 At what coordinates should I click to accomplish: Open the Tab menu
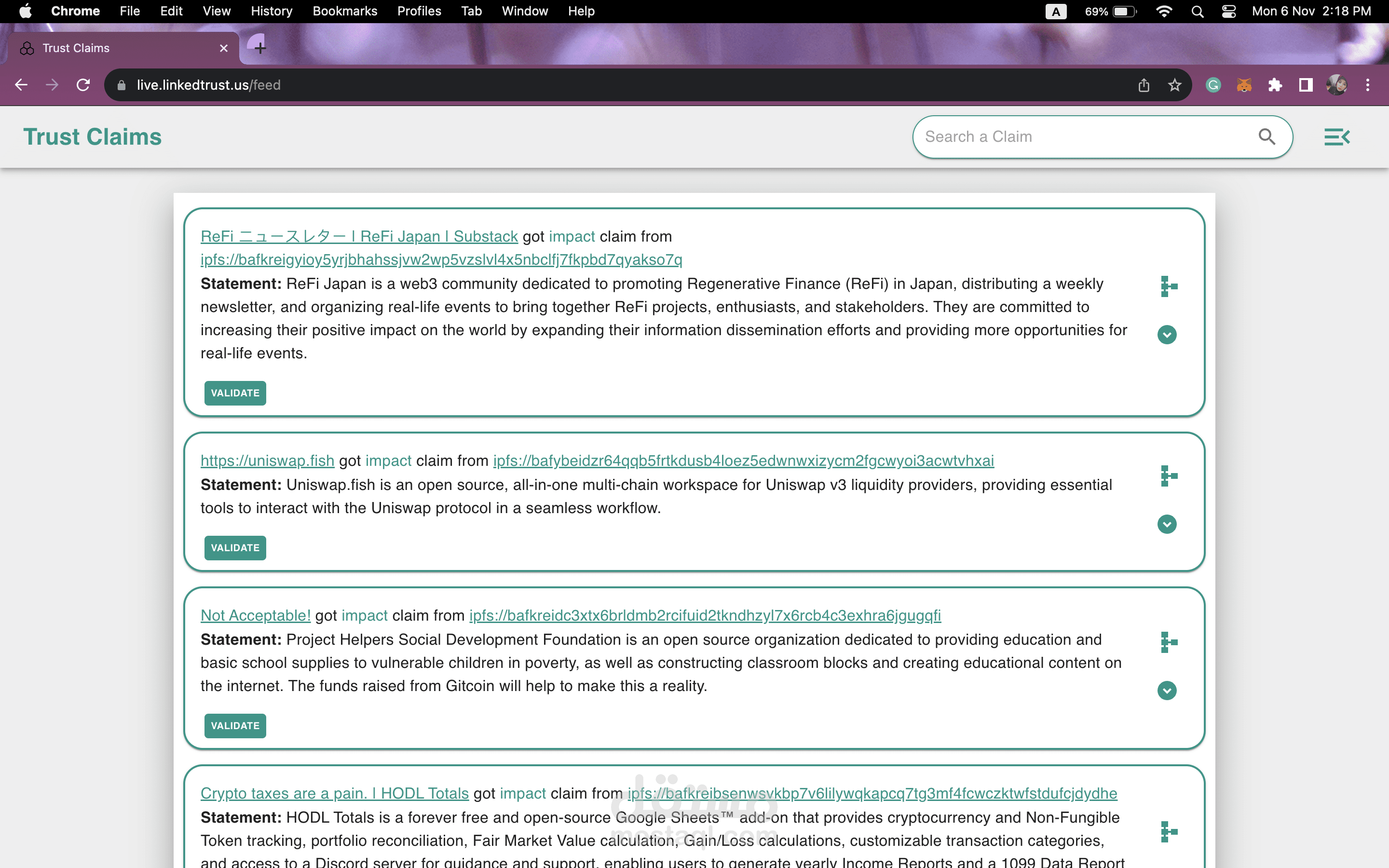coord(471,11)
